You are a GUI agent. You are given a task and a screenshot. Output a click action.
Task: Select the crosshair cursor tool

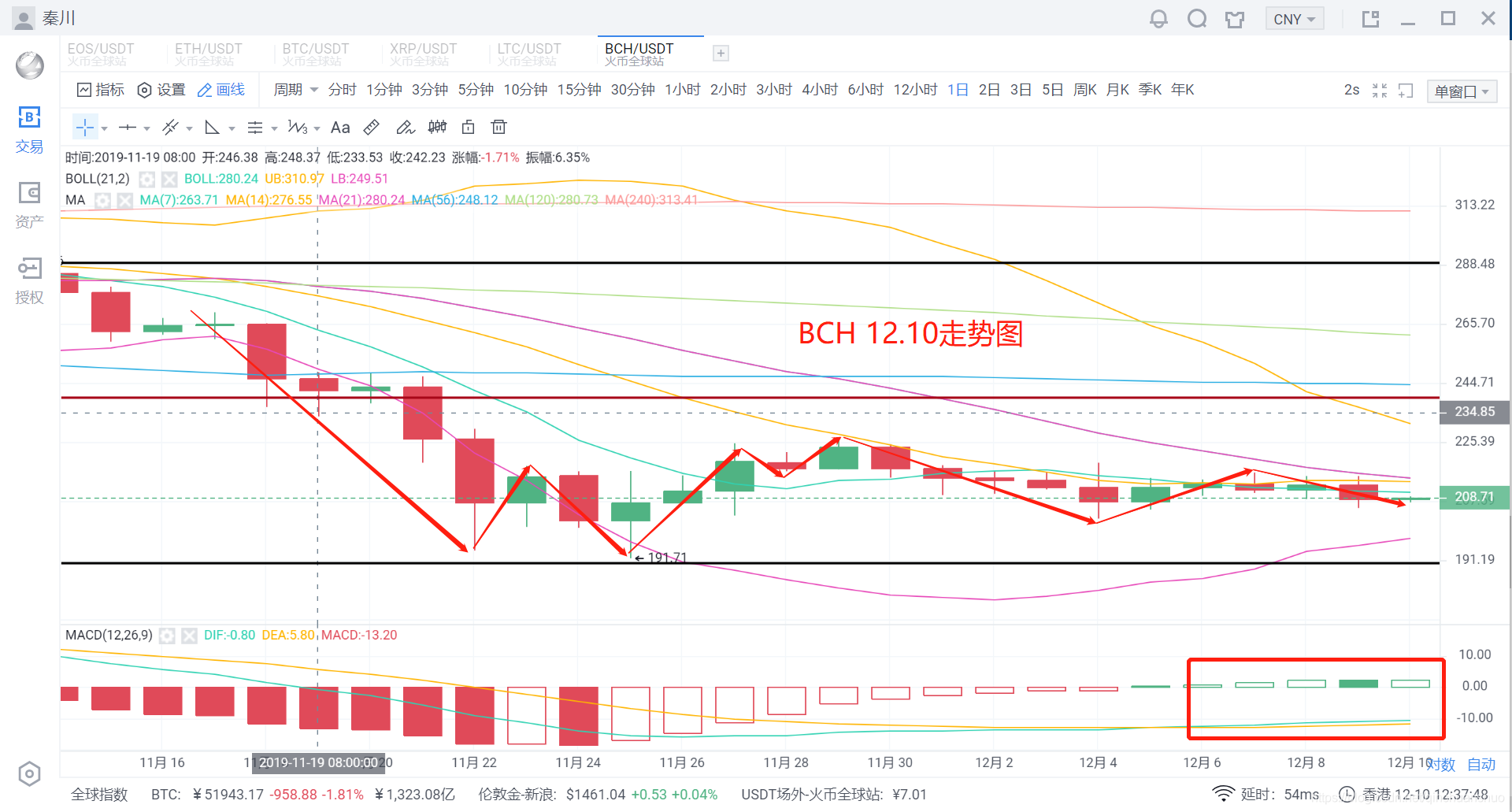click(x=85, y=128)
